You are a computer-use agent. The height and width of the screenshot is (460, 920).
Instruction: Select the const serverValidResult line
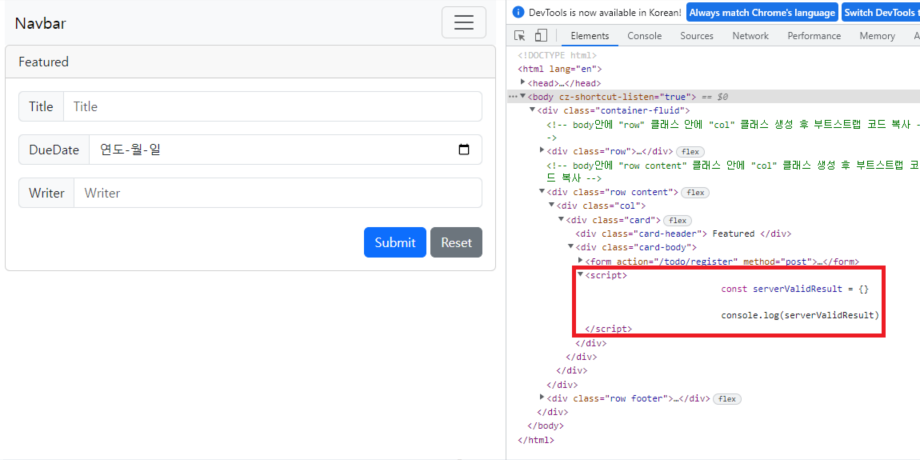click(x=794, y=289)
